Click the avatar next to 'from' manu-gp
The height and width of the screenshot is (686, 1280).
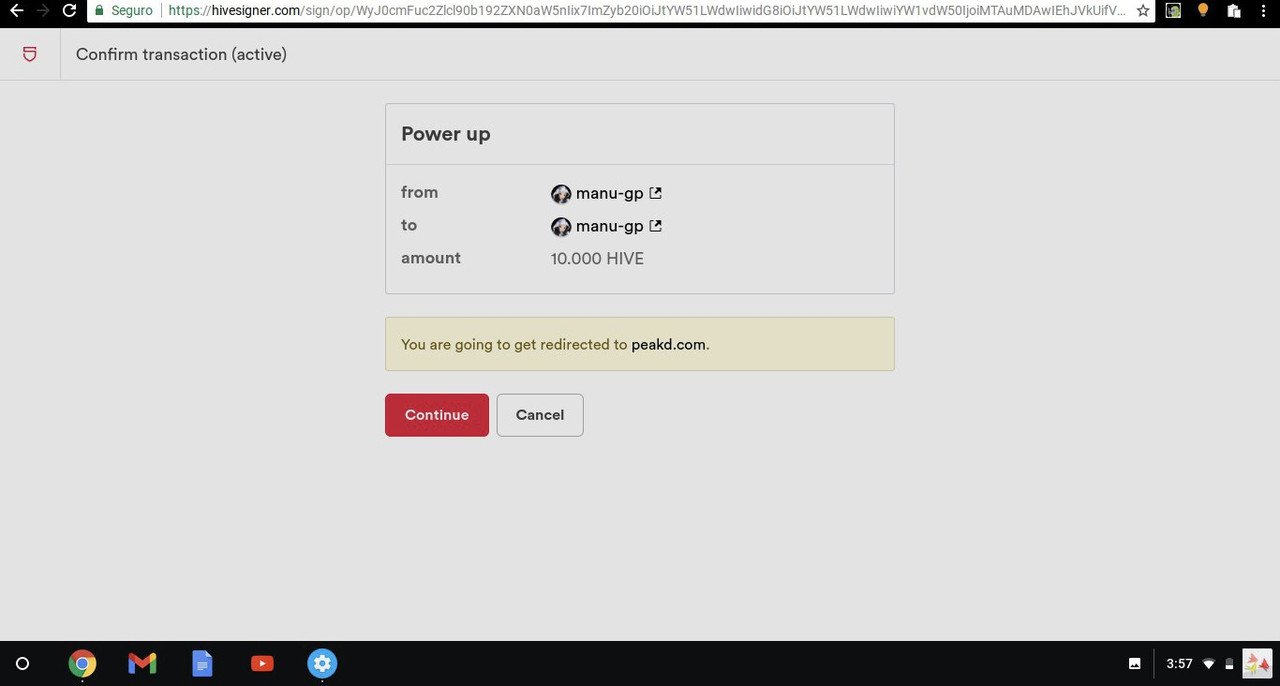pos(561,194)
